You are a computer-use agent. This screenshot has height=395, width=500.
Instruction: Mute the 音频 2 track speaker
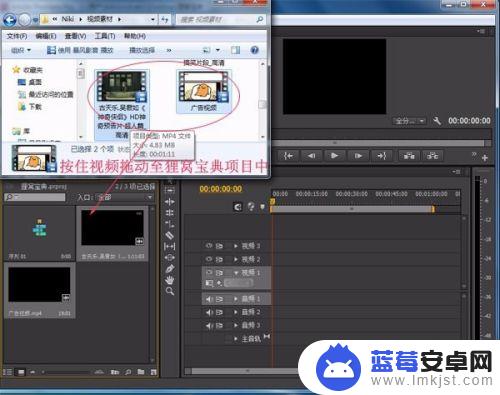[x=209, y=312]
